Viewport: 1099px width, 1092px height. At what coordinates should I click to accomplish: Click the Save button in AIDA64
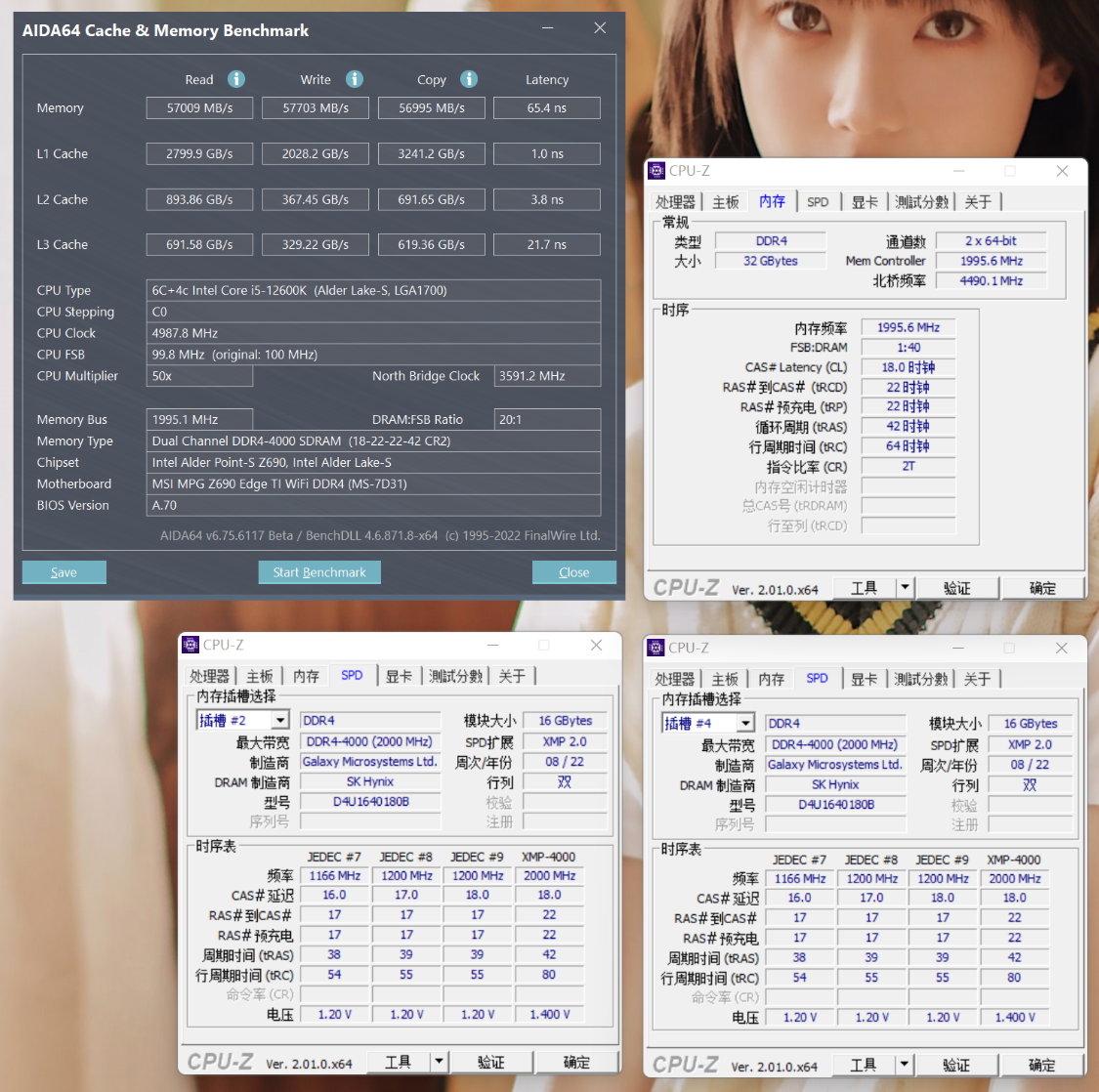coord(63,571)
